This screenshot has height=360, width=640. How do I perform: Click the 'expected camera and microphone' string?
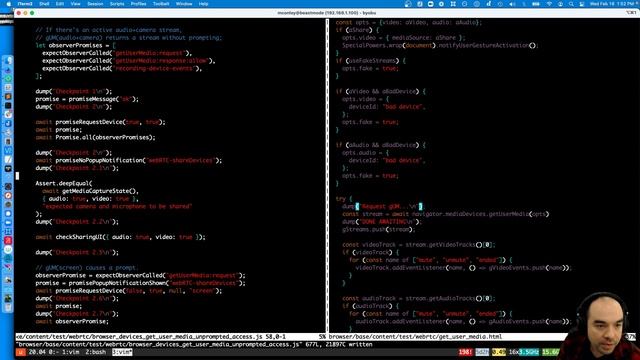click(117, 207)
